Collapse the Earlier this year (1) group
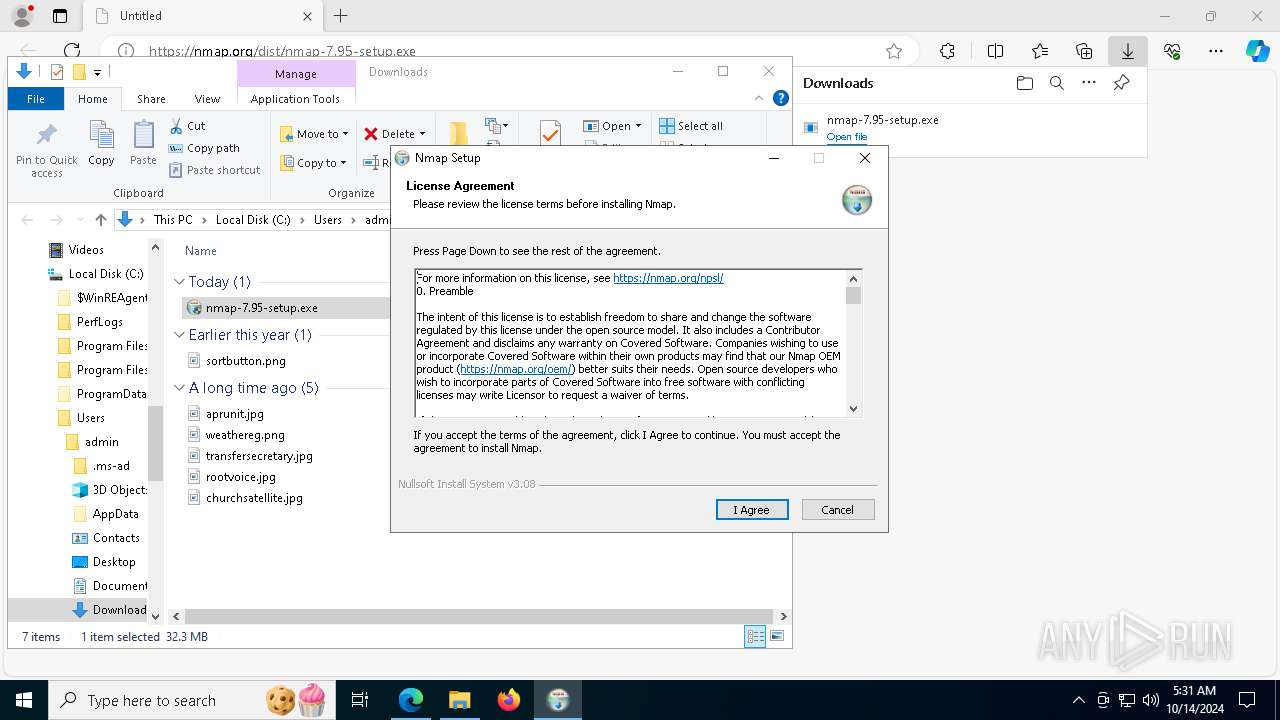 [x=180, y=335]
